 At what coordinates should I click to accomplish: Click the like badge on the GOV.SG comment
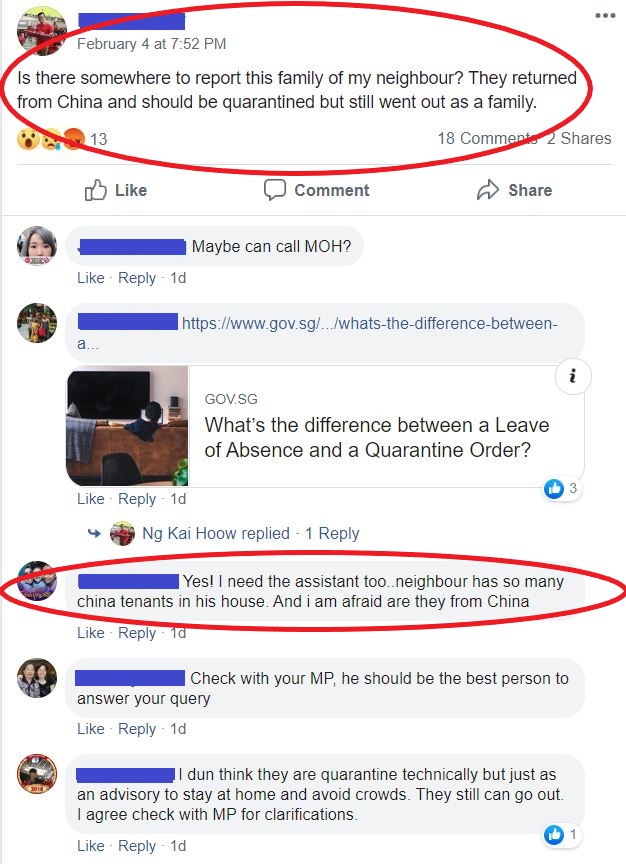pyautogui.click(x=561, y=488)
